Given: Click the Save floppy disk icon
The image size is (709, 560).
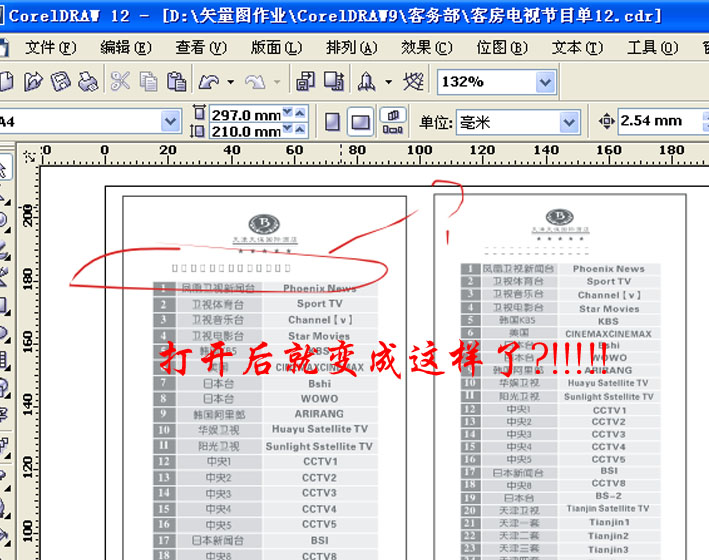Looking at the screenshot, I should pyautogui.click(x=61, y=81).
